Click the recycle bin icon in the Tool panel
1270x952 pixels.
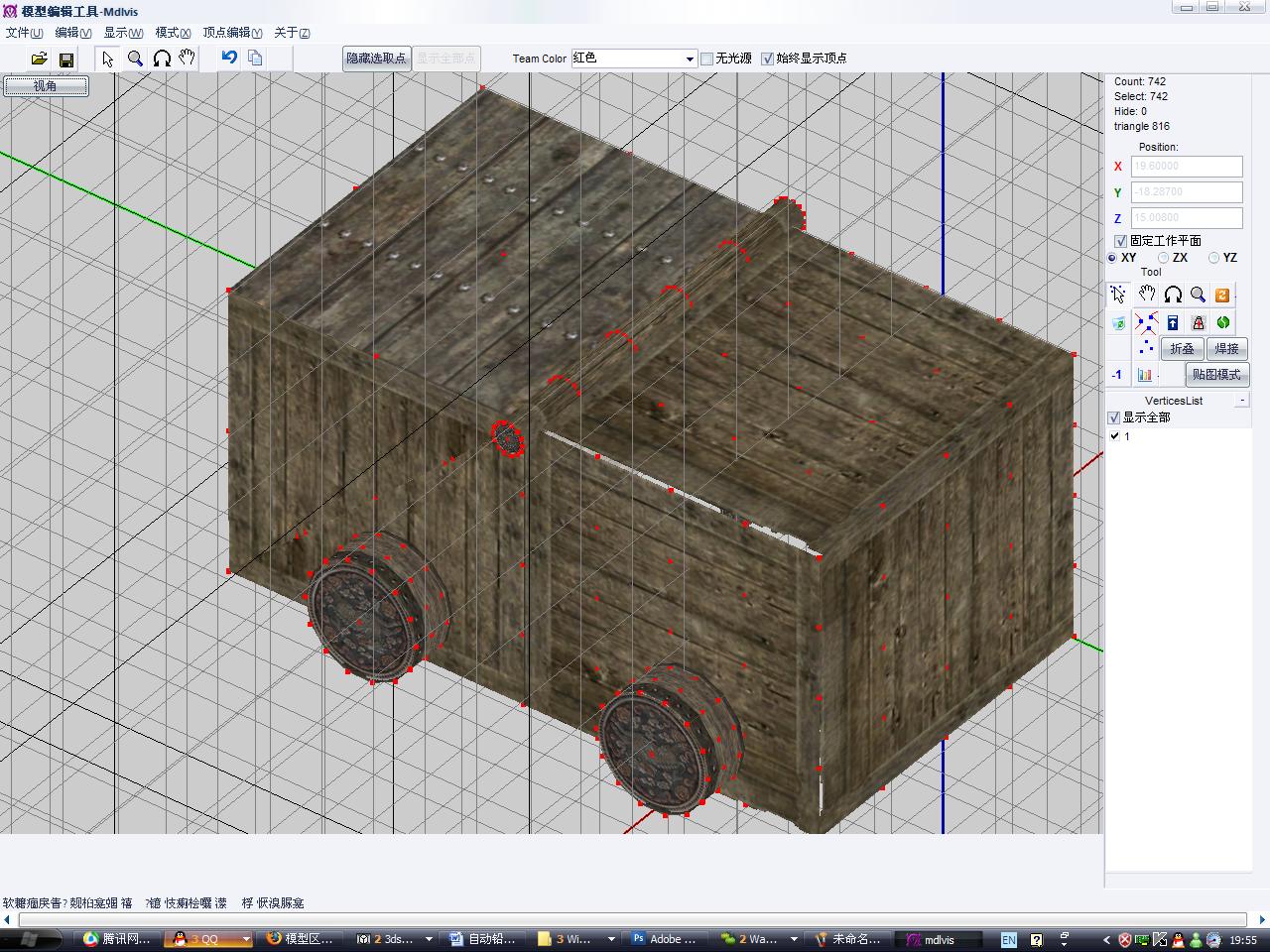tap(1118, 322)
